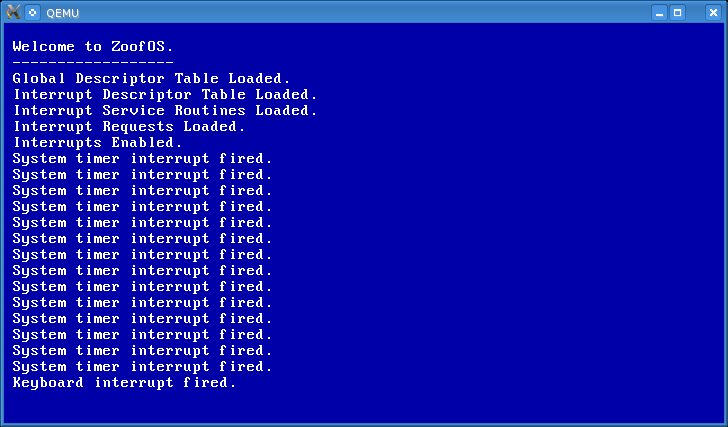Click the blank blue area below keyboard message
Image resolution: width=728 pixels, height=427 pixels.
362,405
